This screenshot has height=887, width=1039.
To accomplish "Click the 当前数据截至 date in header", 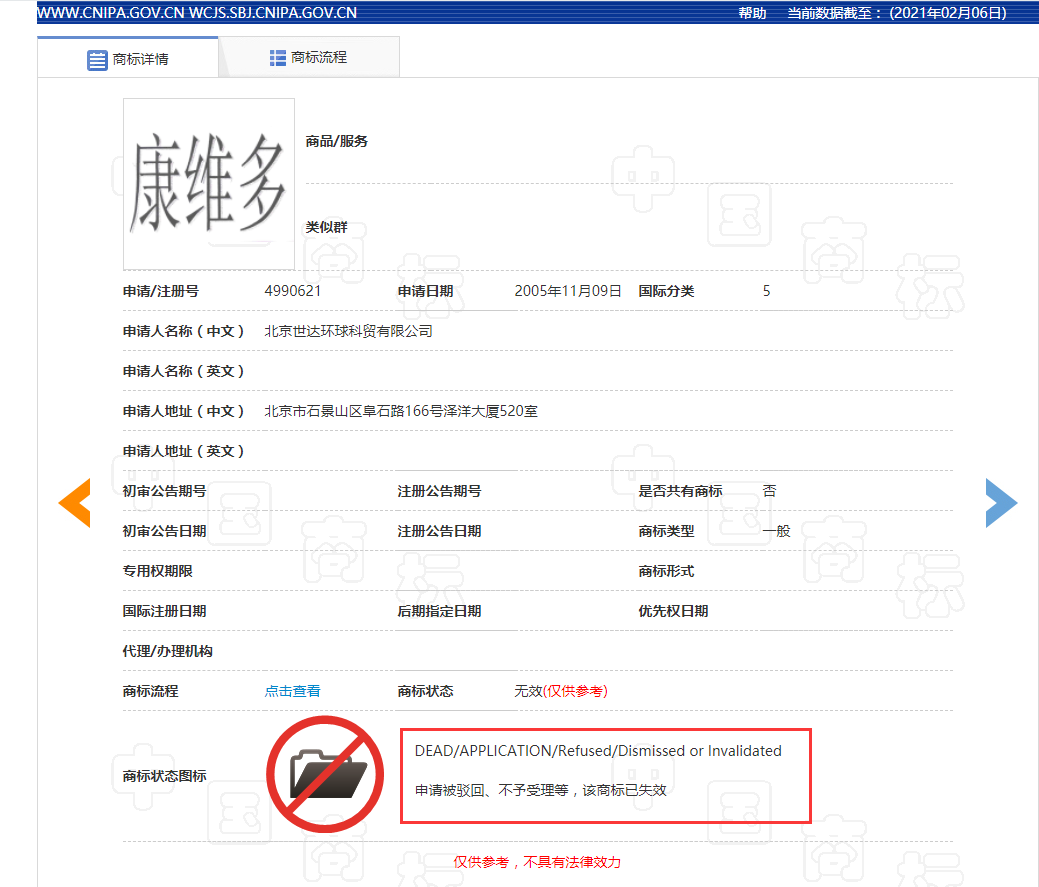I will tap(896, 13).
